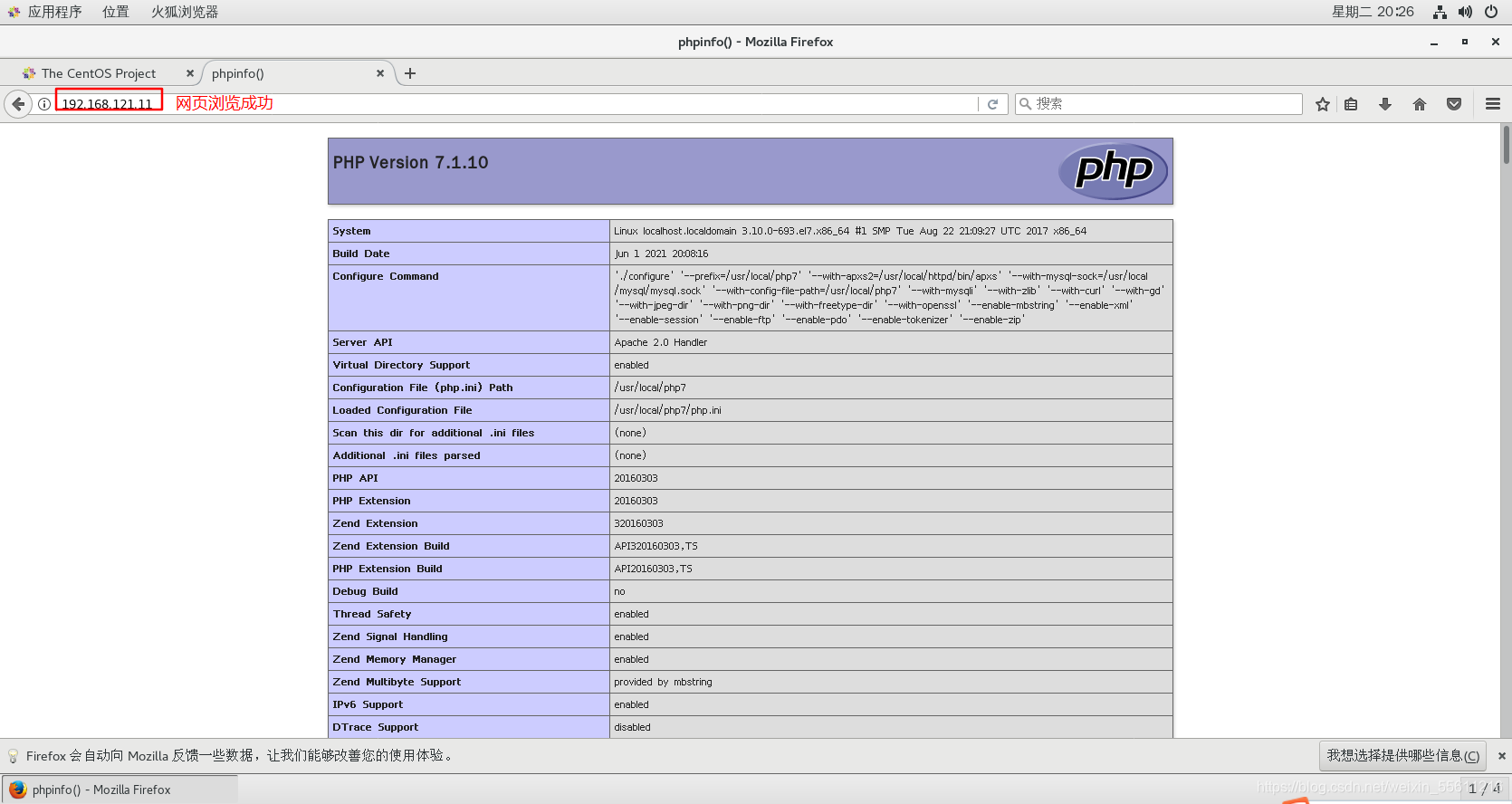The height and width of the screenshot is (804, 1512).
Task: Click Loaded Configuration File path /usr/local/php7/php.ini
Action: 668,410
